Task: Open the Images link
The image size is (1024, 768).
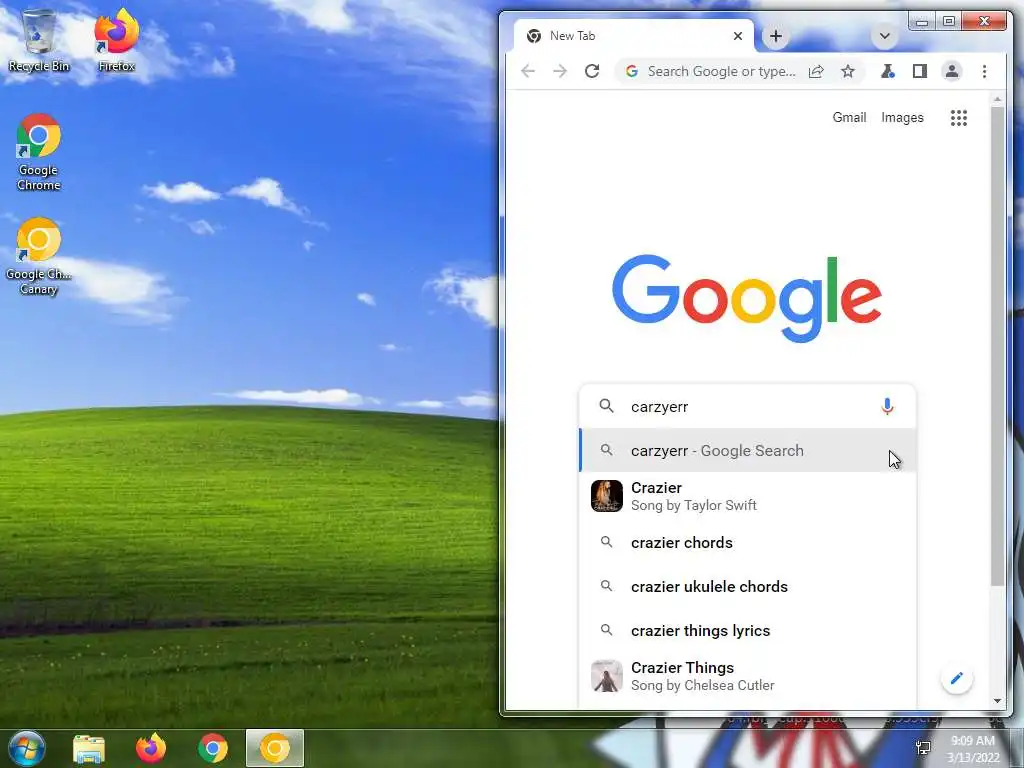Action: click(903, 118)
